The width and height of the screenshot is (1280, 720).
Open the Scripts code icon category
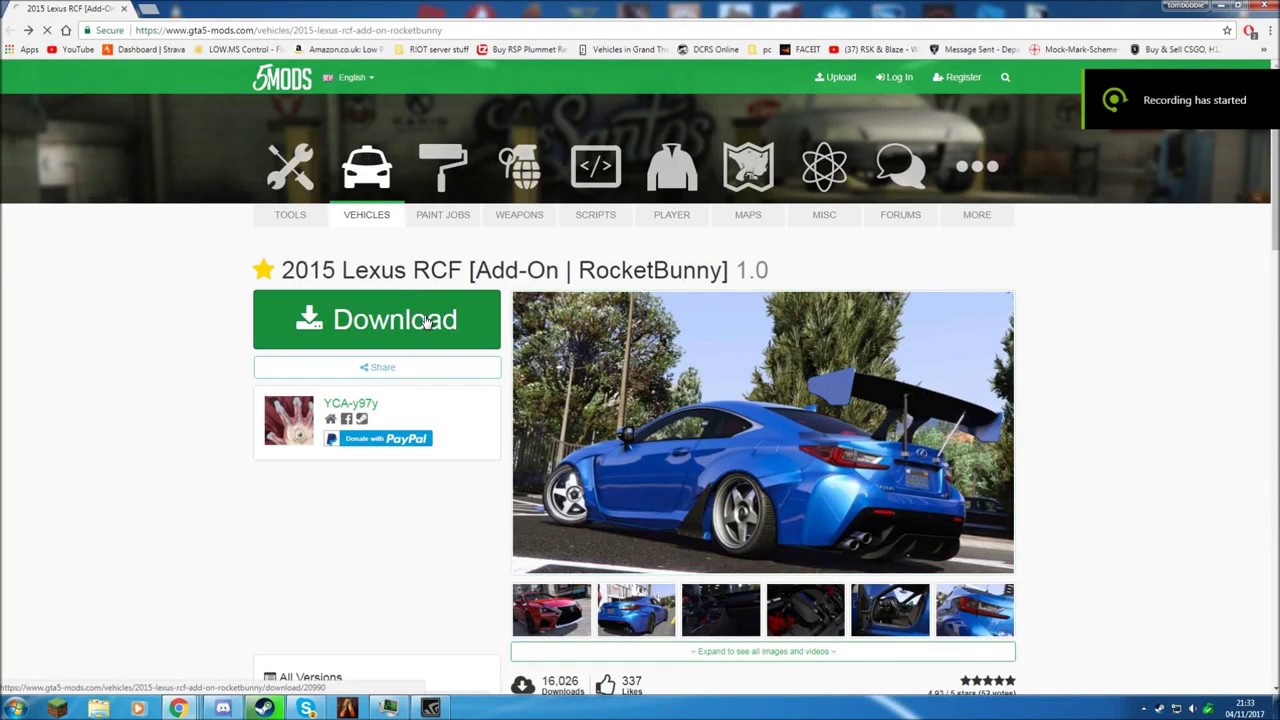click(x=596, y=166)
